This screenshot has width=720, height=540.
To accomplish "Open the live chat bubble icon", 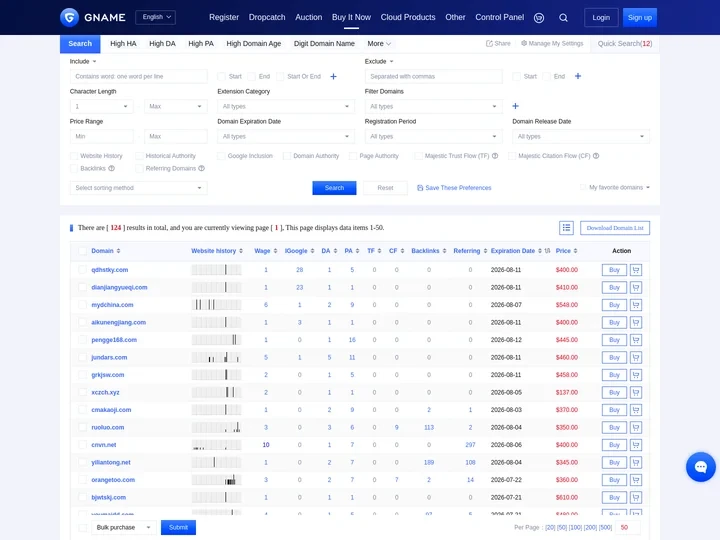I will (700, 467).
